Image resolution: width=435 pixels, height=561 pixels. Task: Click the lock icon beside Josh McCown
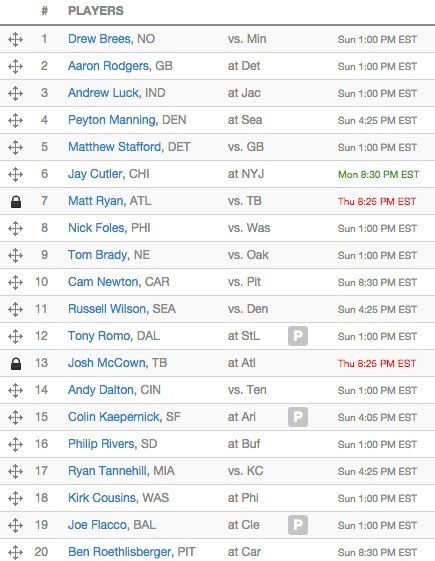[x=16, y=364]
